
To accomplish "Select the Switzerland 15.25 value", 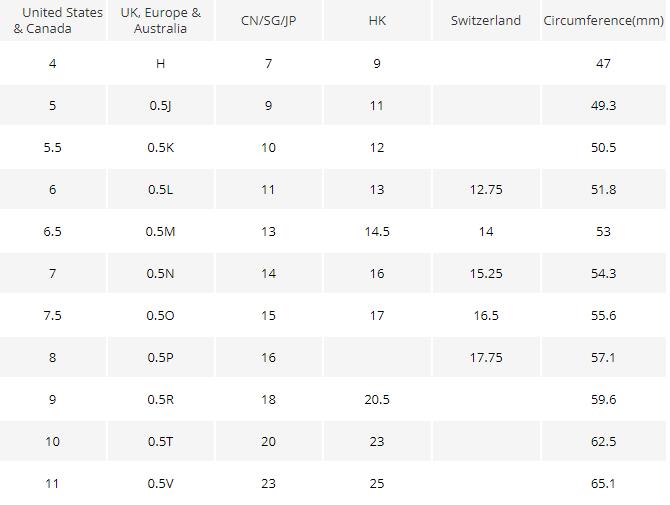I will [485, 274].
